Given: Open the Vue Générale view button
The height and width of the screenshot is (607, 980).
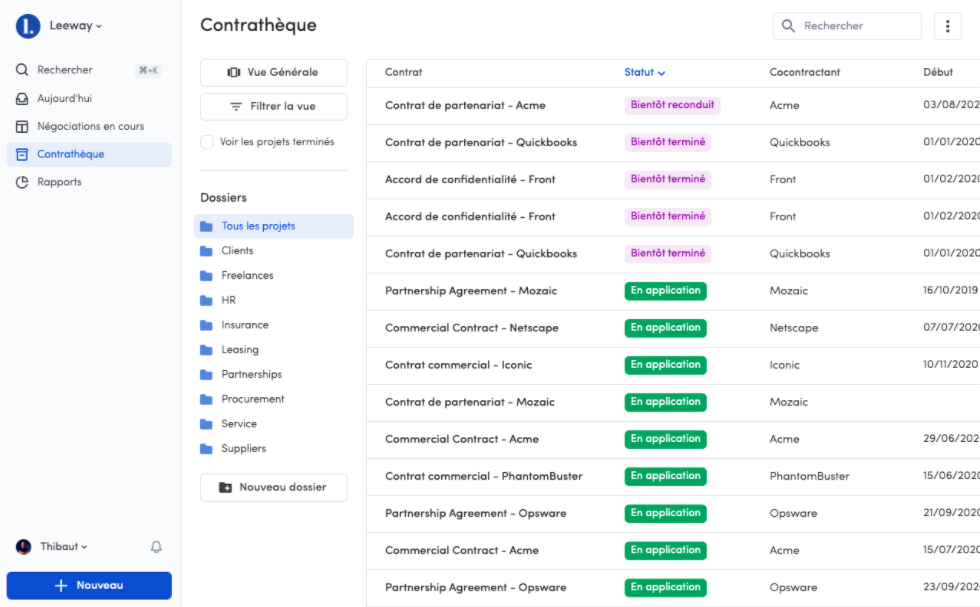Looking at the screenshot, I should tap(273, 72).
